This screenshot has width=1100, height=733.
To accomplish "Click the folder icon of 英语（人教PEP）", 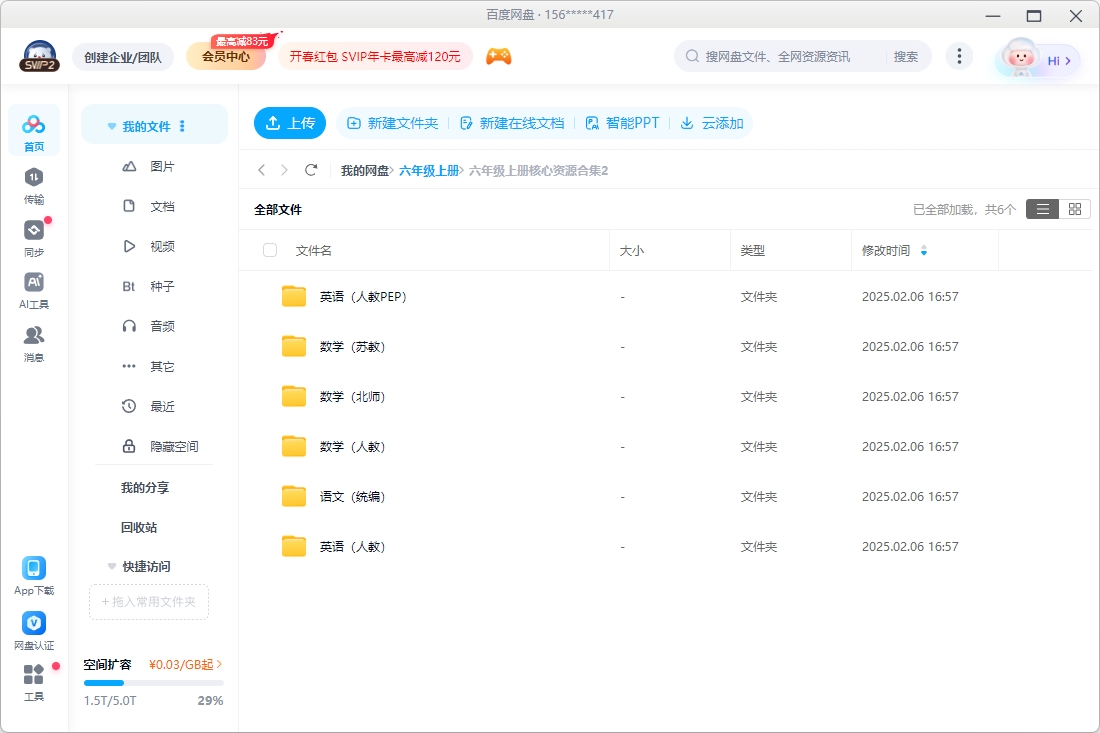I will click(294, 297).
